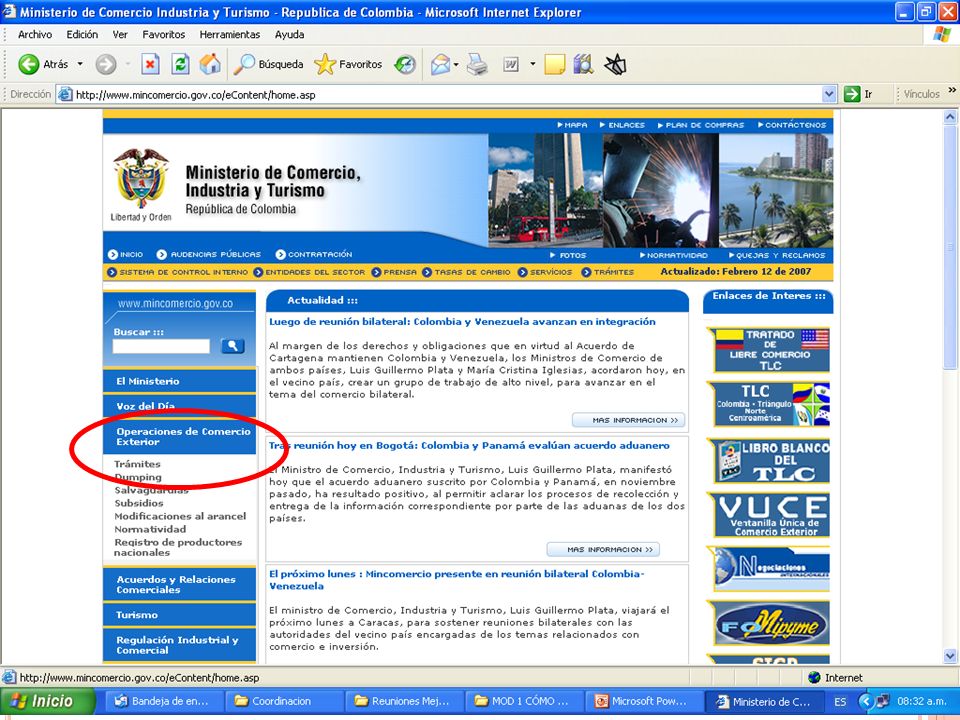Switch to Bandeja de entrada taskbar window
This screenshot has height=720, width=960.
click(163, 701)
